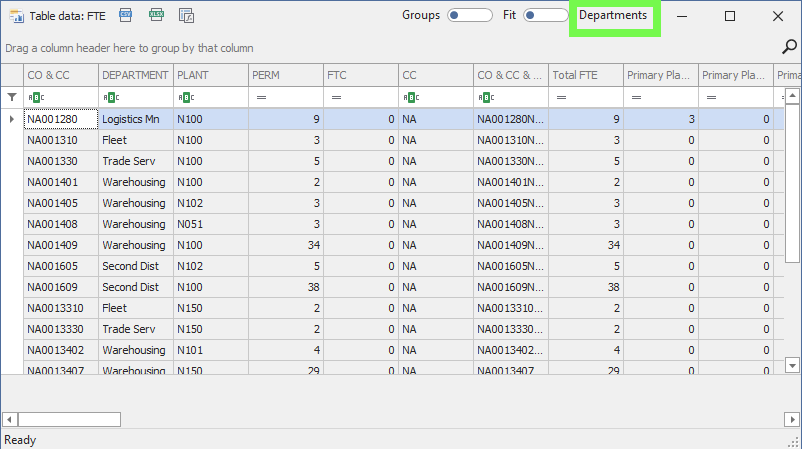Click the DEPARTMENT column header
This screenshot has width=802, height=449.
tap(135, 75)
